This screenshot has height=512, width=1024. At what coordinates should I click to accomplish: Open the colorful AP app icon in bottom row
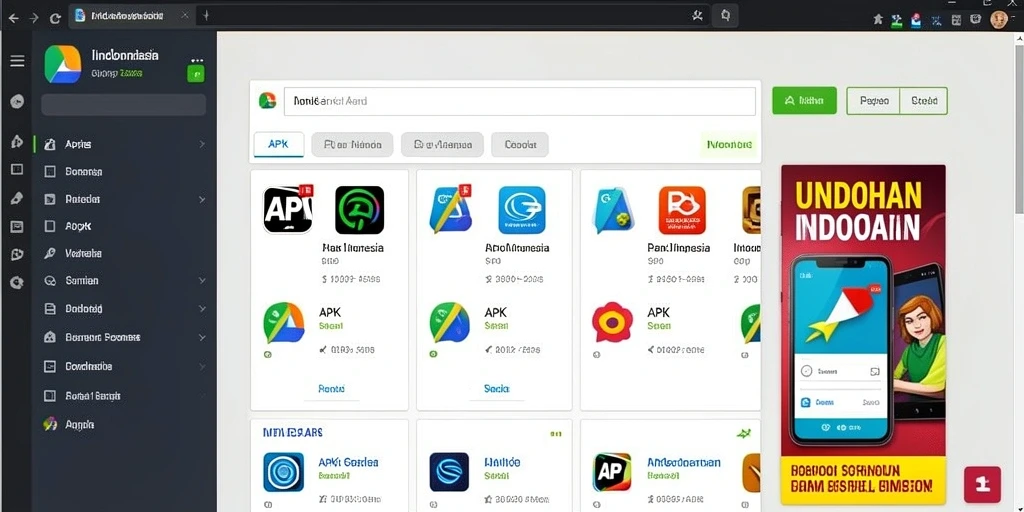(613, 472)
